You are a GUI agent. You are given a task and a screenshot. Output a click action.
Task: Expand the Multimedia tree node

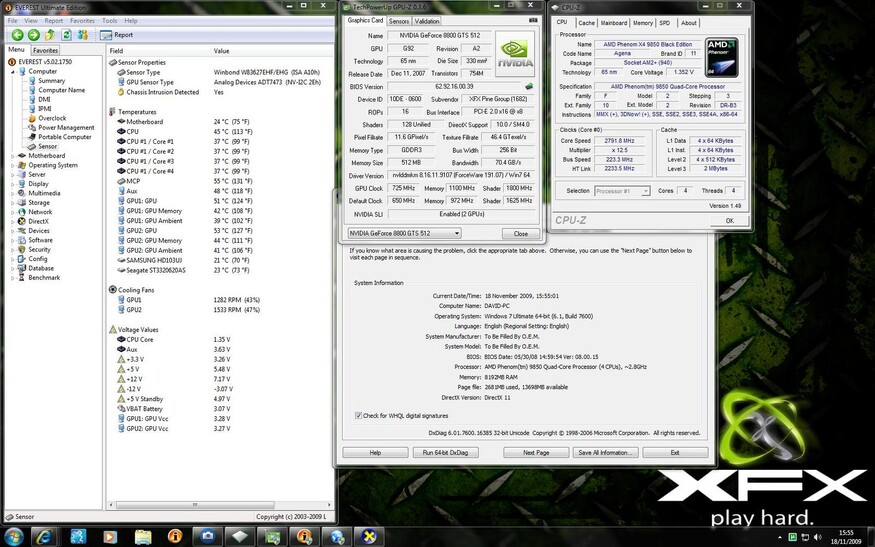coord(13,193)
